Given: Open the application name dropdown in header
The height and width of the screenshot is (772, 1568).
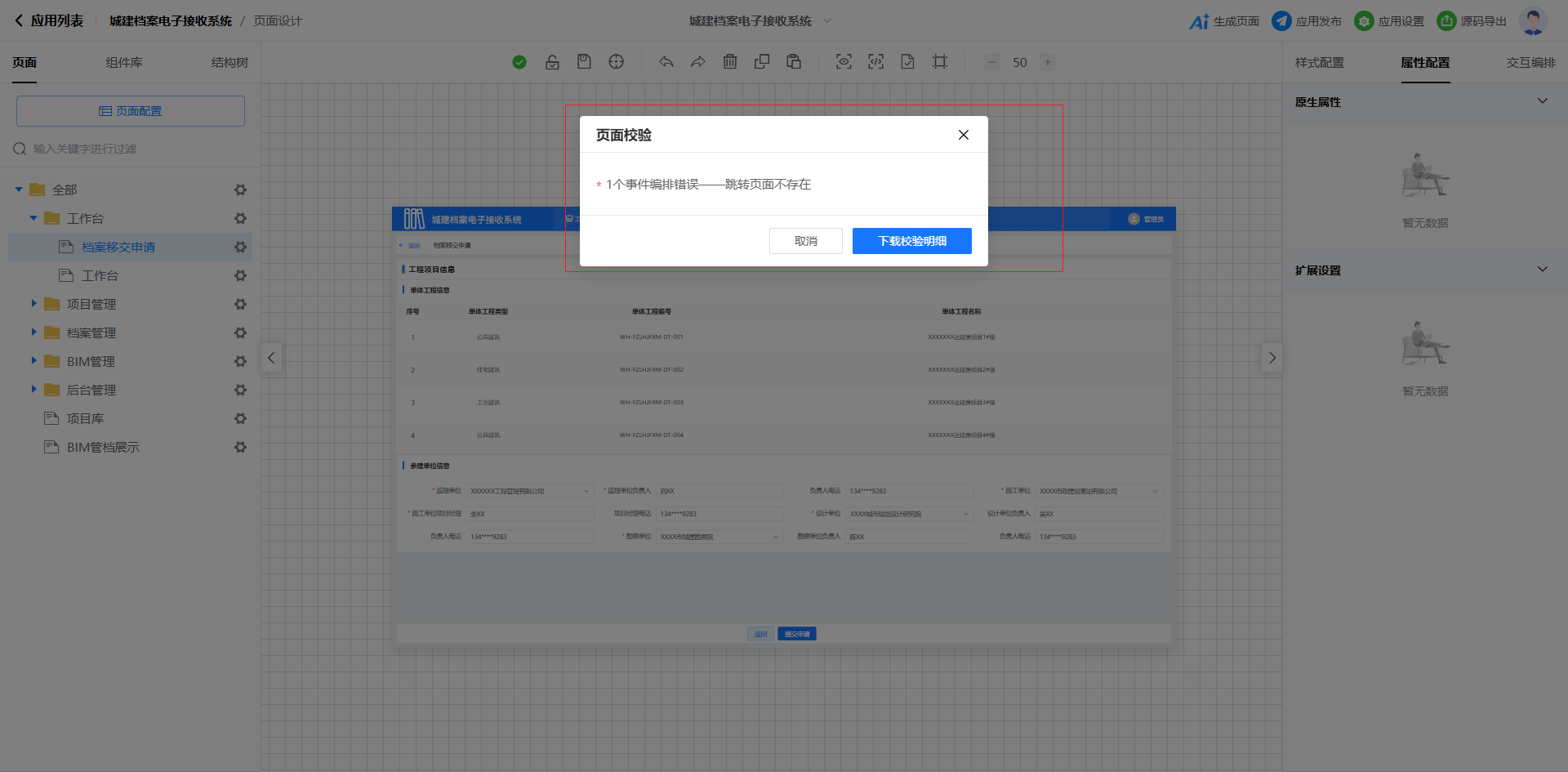Looking at the screenshot, I should (826, 21).
